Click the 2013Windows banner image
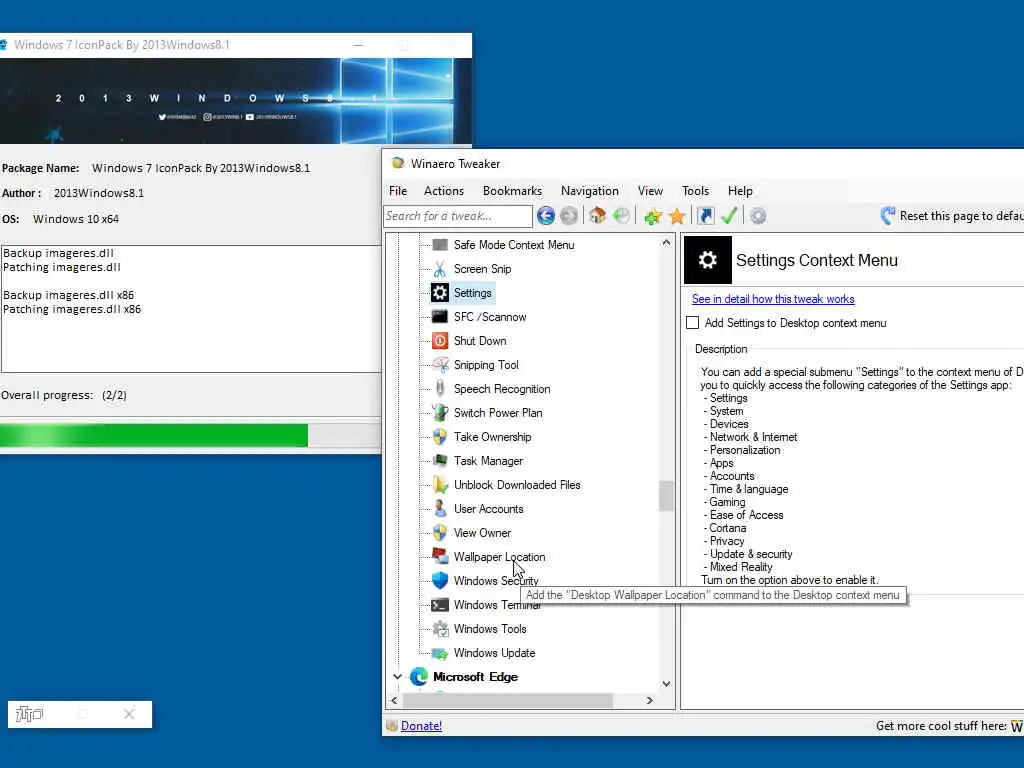The height and width of the screenshot is (768, 1024). (x=235, y=101)
